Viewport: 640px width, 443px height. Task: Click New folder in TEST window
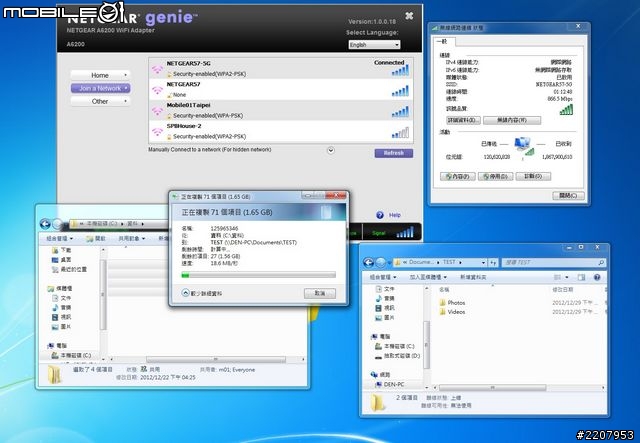(x=473, y=277)
